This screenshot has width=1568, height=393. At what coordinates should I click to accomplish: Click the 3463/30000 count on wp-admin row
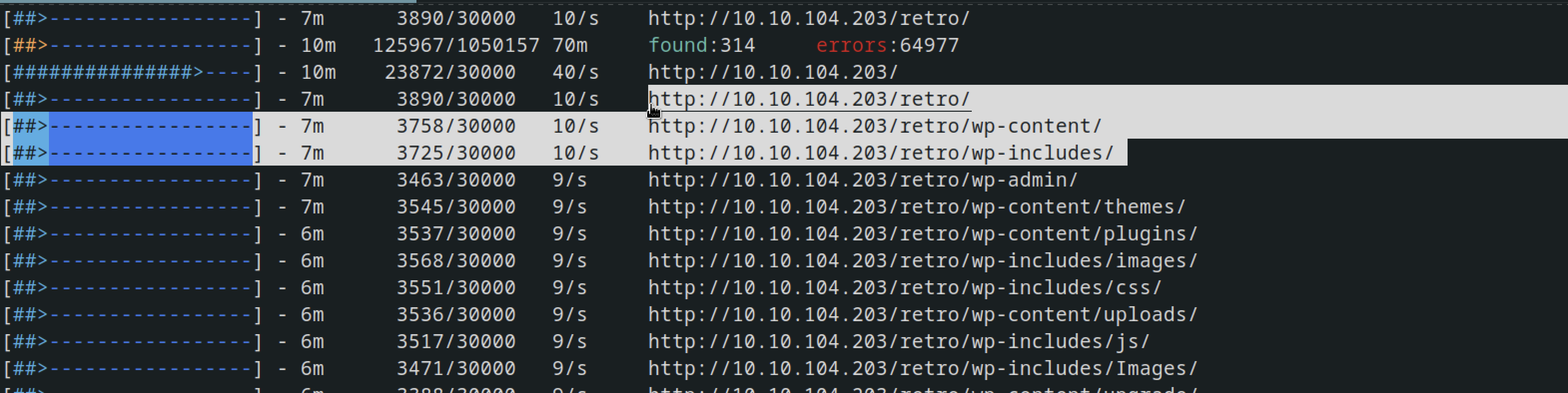tap(456, 180)
